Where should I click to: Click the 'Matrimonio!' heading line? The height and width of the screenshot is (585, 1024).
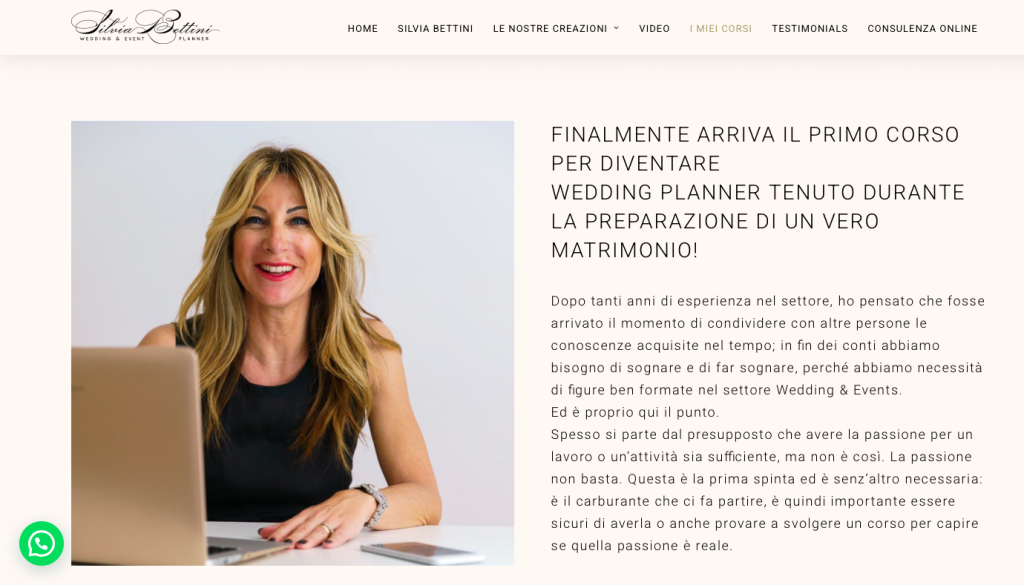(x=624, y=250)
